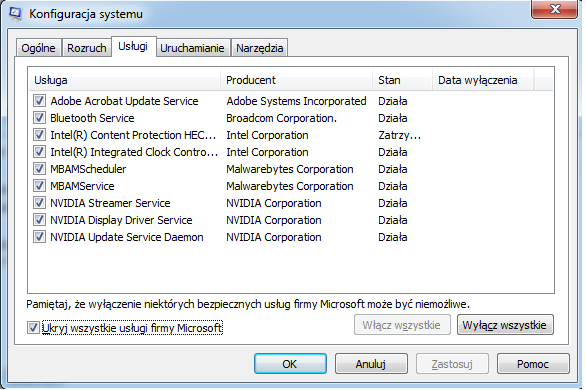Select NVIDIA Update Service Daemon name
586x390 pixels.
[x=127, y=237]
